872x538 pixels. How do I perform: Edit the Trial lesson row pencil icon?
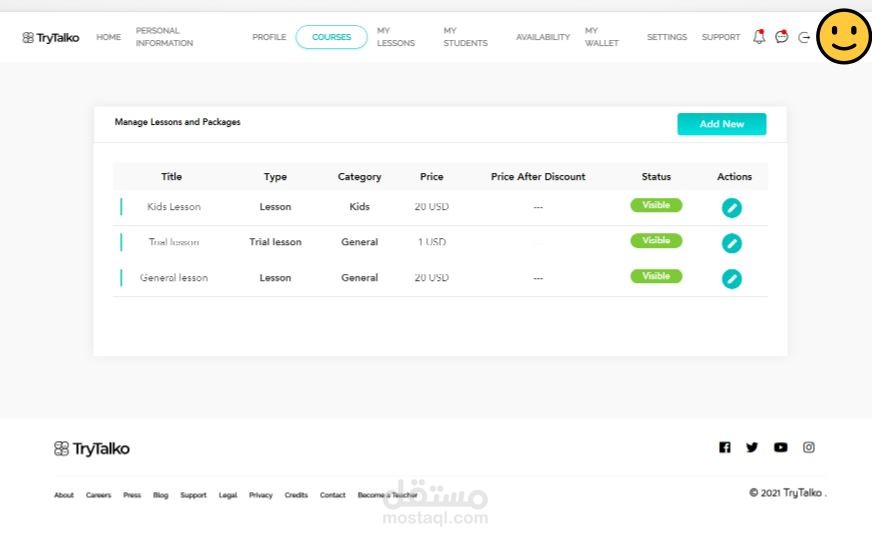tap(732, 243)
